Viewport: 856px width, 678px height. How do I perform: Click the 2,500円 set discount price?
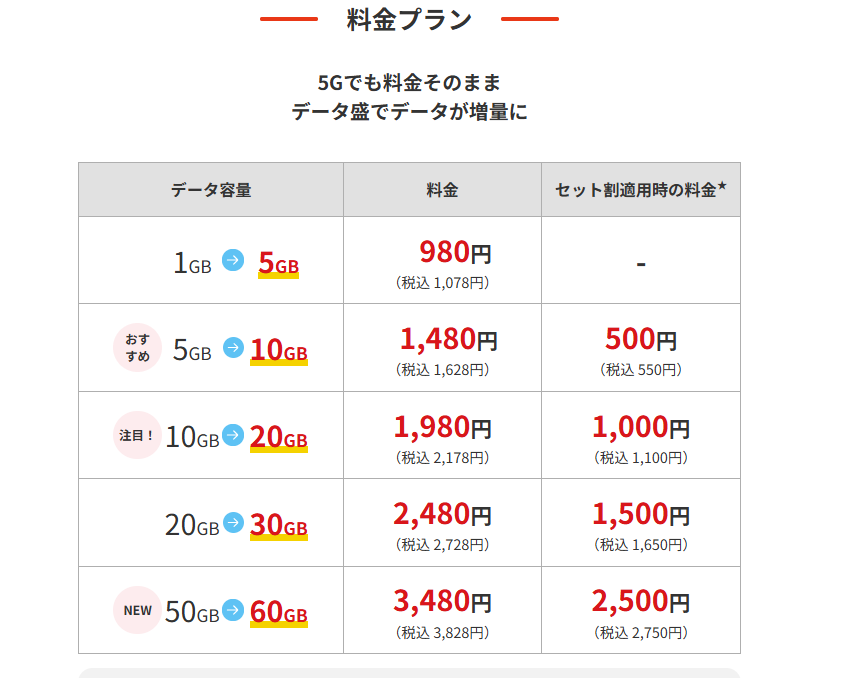640,602
